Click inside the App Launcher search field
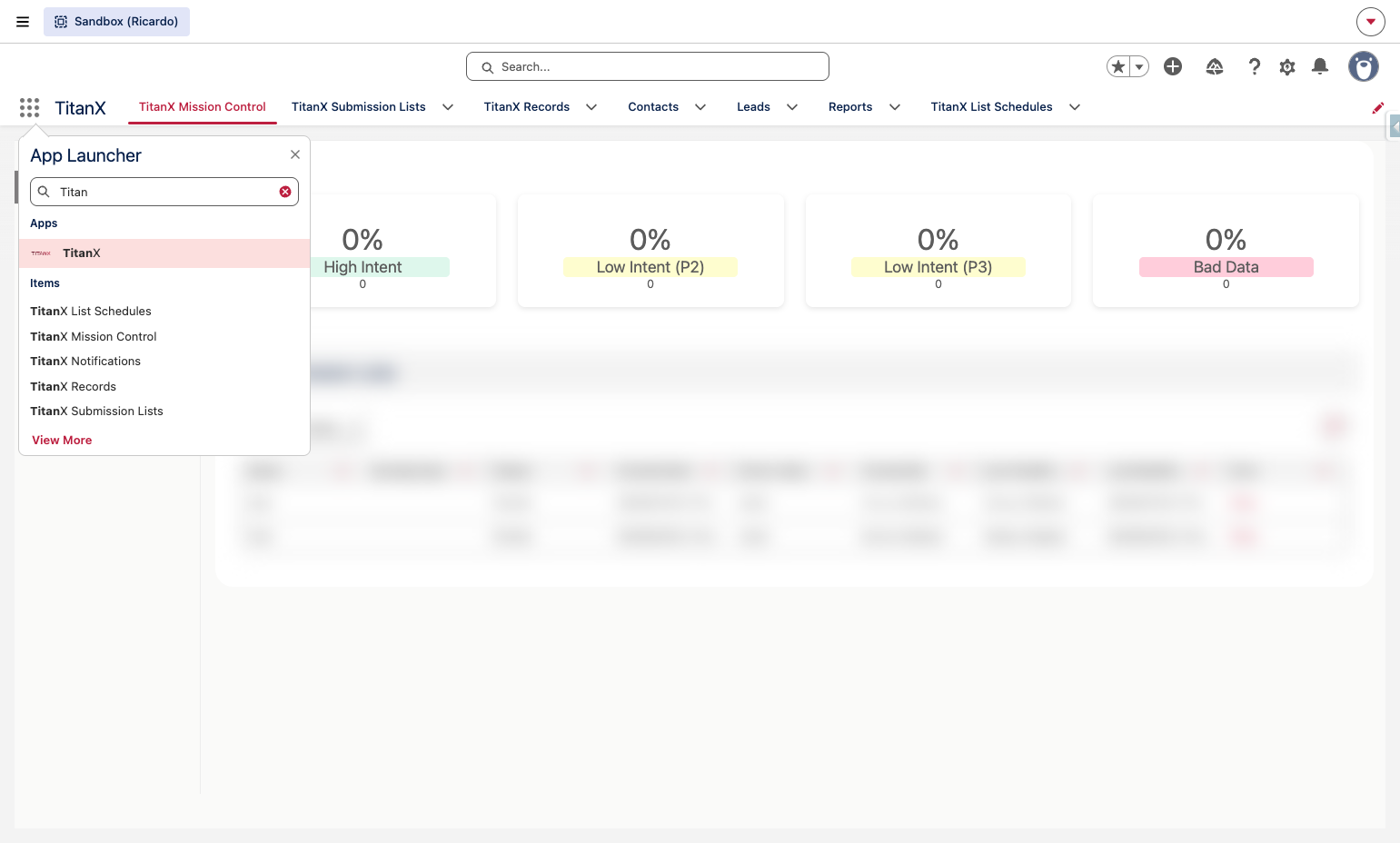This screenshot has width=1400, height=843. coord(164,192)
